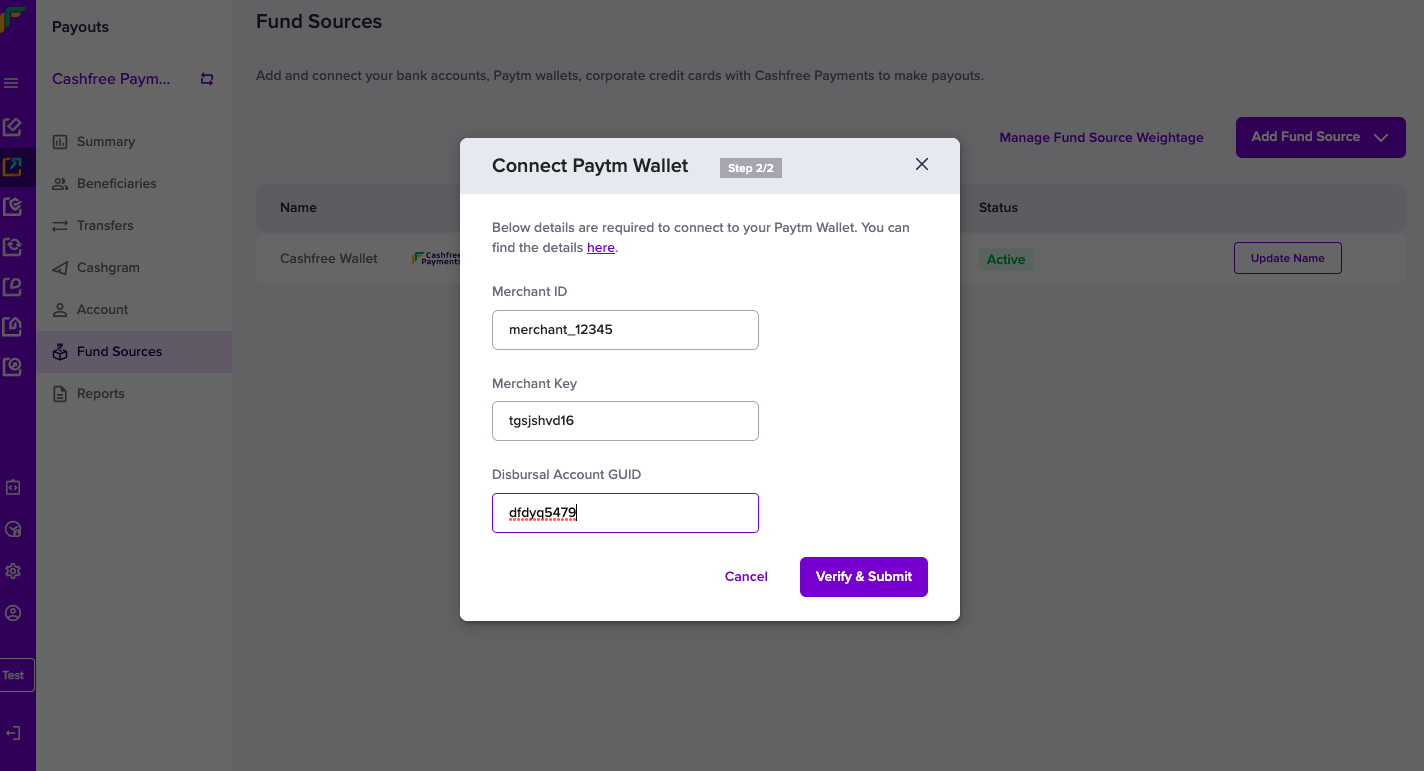Click the 'Active' status label
Image resolution: width=1424 pixels, height=771 pixels.
[1006, 259]
